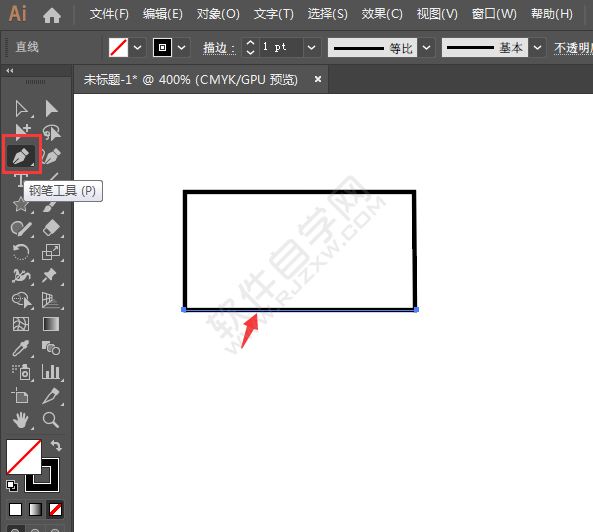This screenshot has height=532, width=593.
Task: Expand the fill color dropdown
Action: (138, 48)
